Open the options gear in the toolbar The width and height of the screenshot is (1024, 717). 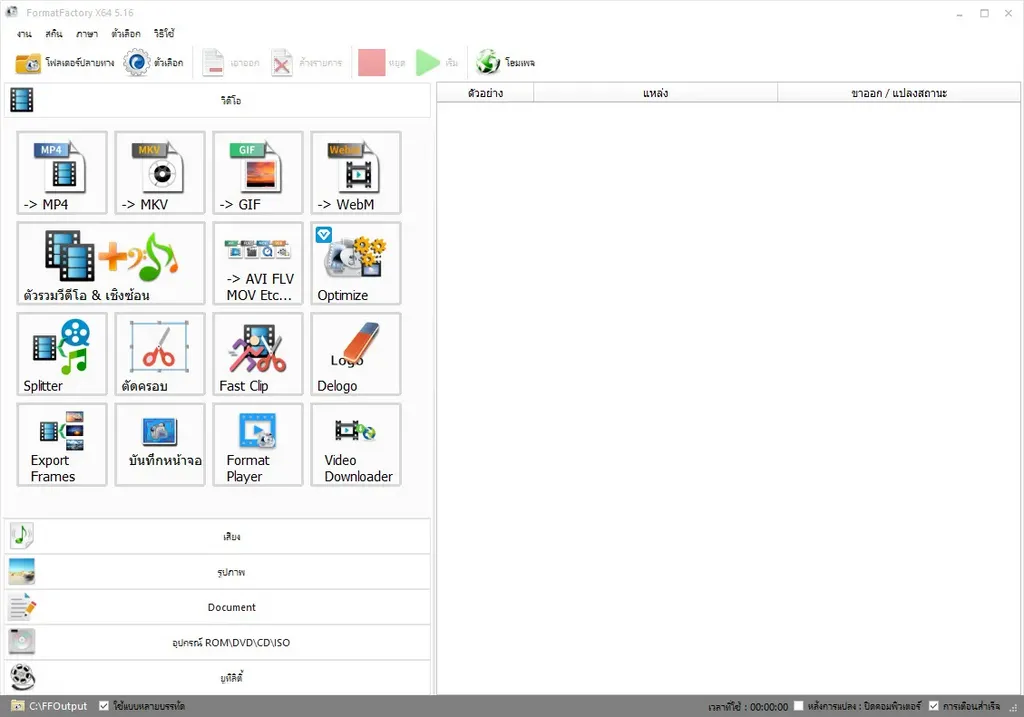click(x=136, y=63)
